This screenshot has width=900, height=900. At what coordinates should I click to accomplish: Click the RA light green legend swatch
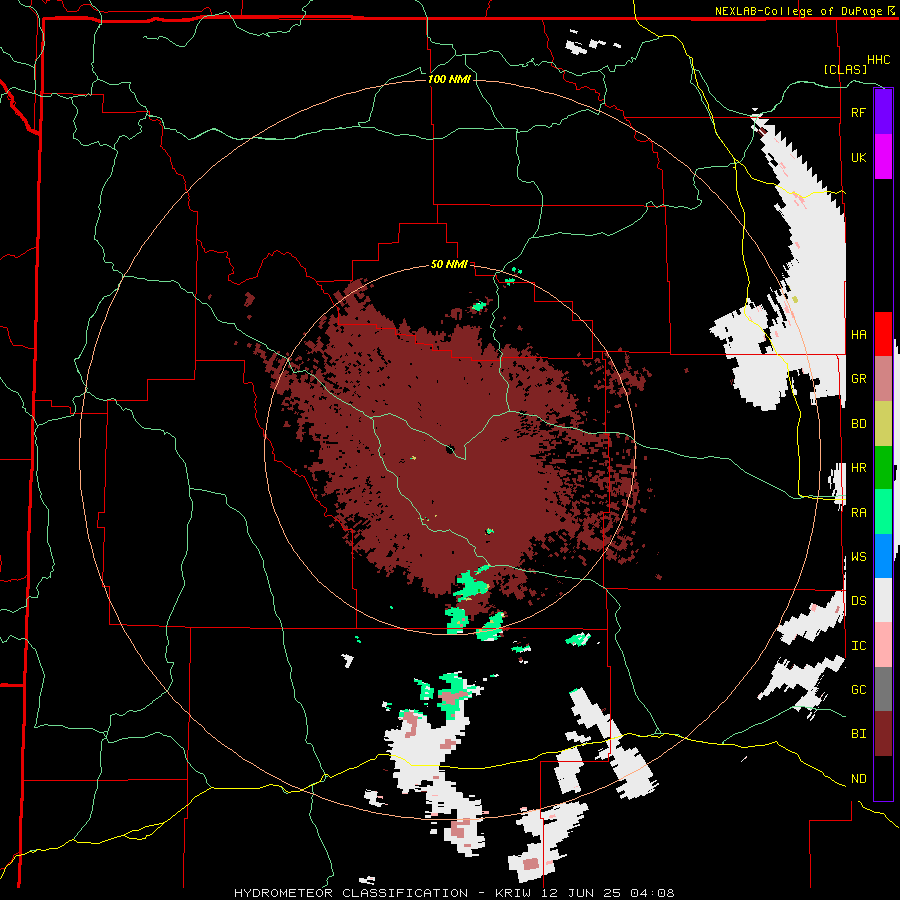[x=883, y=512]
